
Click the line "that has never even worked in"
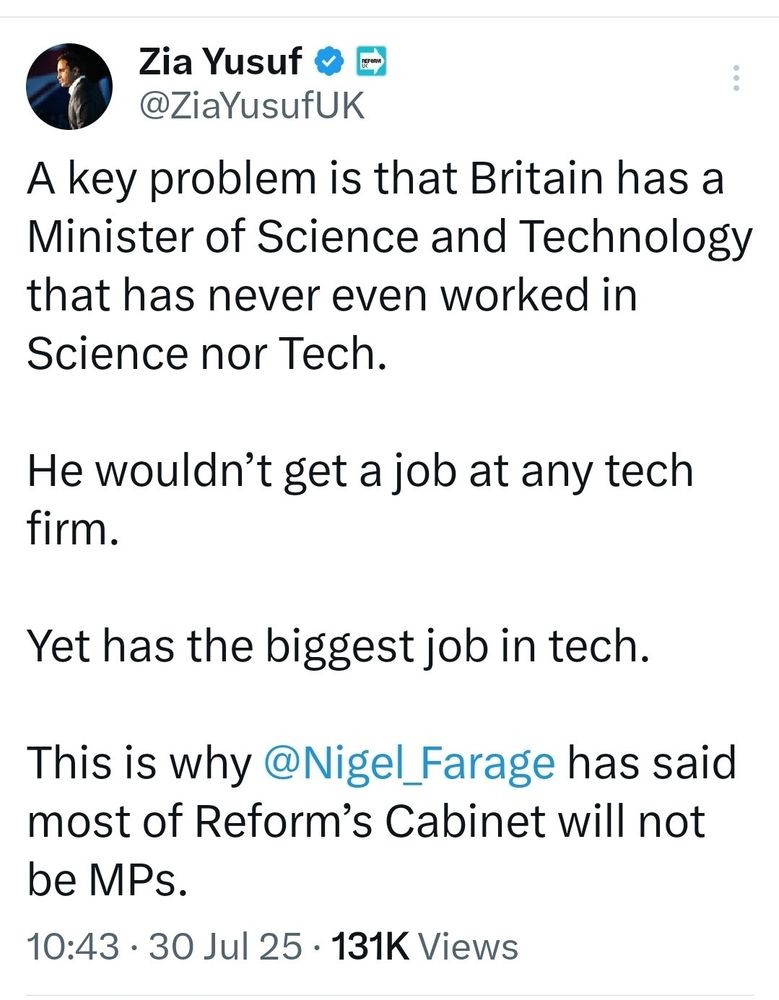point(332,296)
